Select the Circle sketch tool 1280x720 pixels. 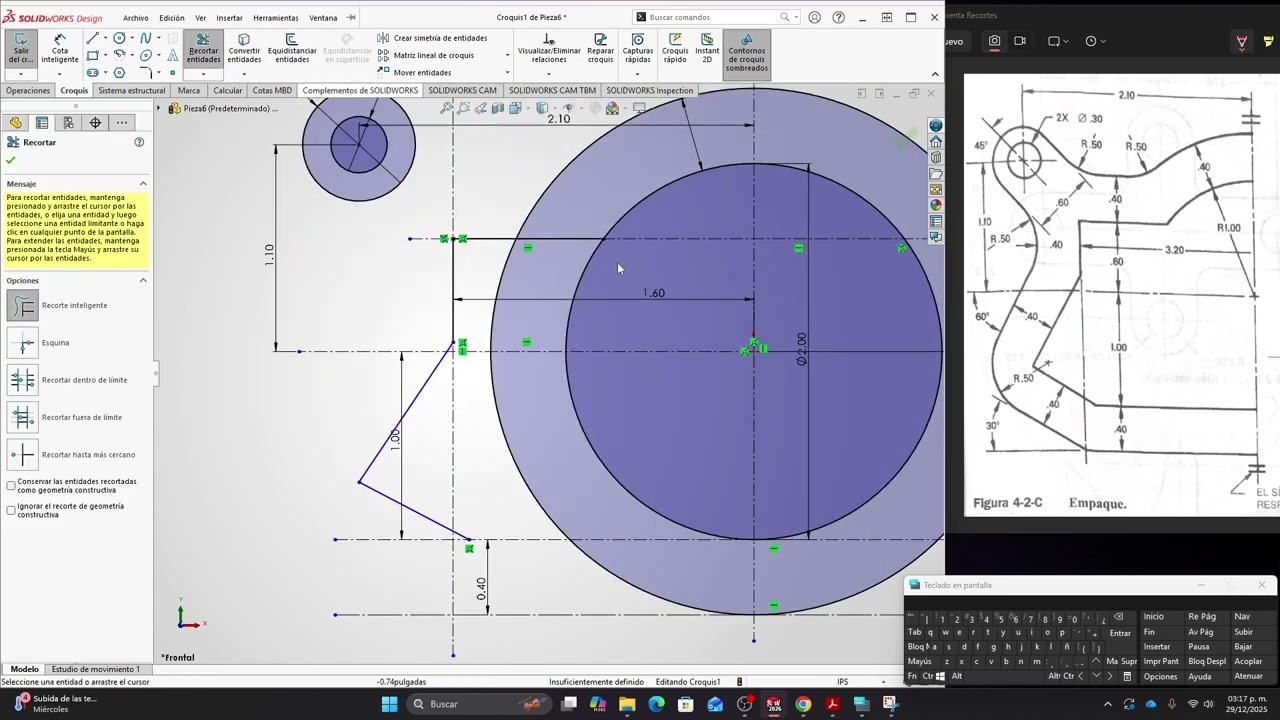coord(119,38)
